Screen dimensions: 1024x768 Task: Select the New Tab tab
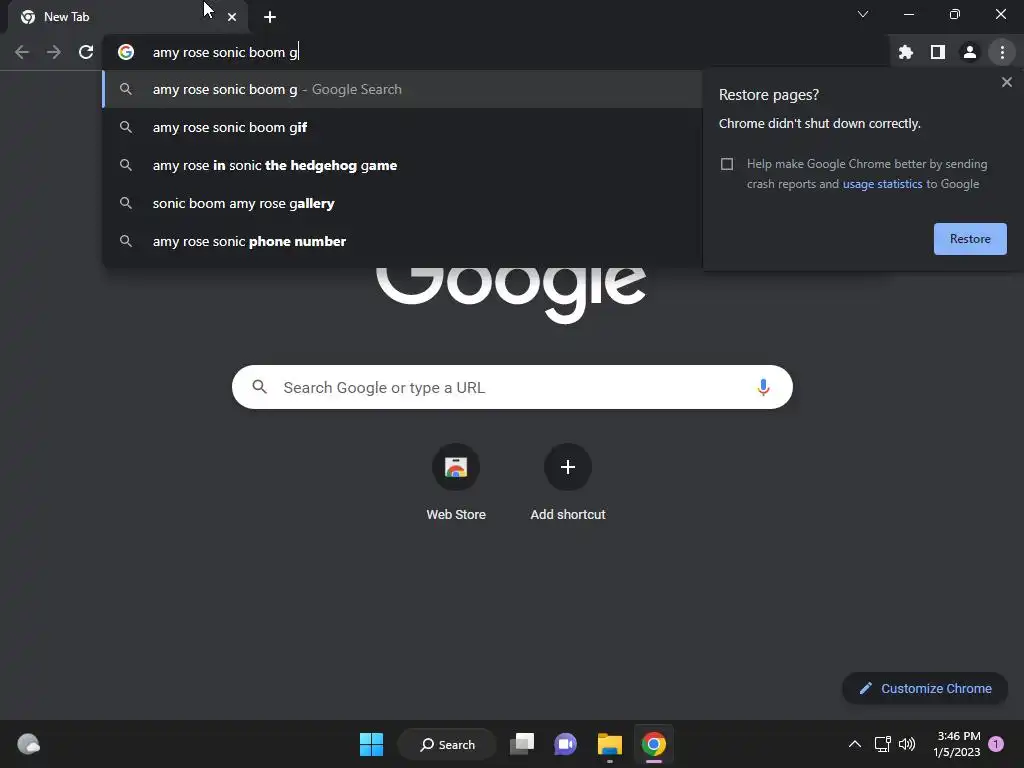point(127,17)
